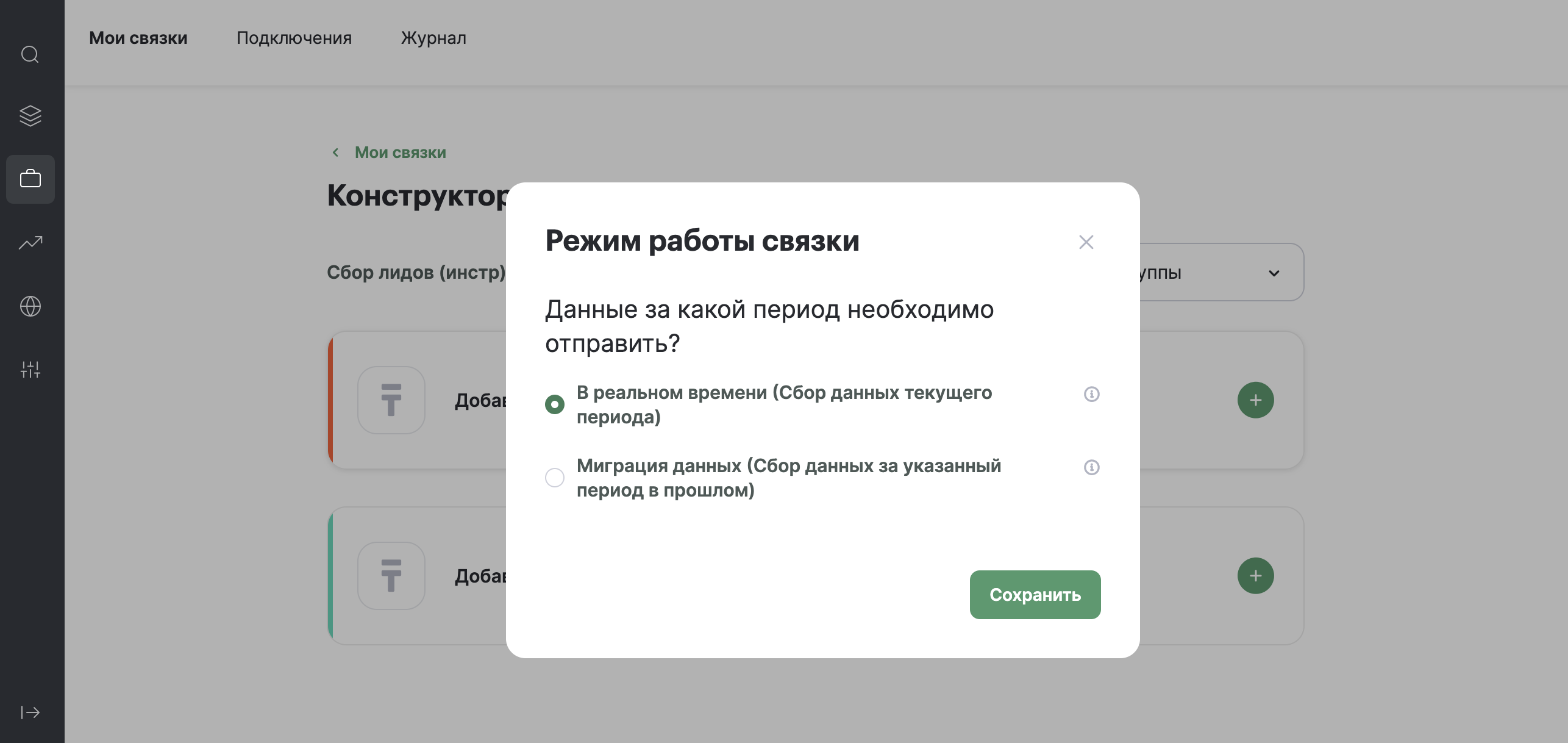Screen dimensions: 1568x743
Task: Switch to the Мои связки tab
Action: tap(138, 38)
